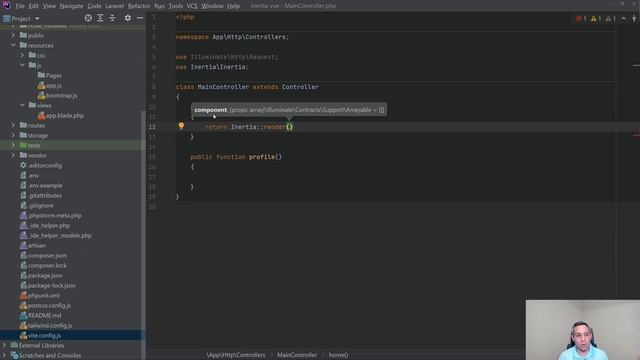Open the Code menu

94,6
